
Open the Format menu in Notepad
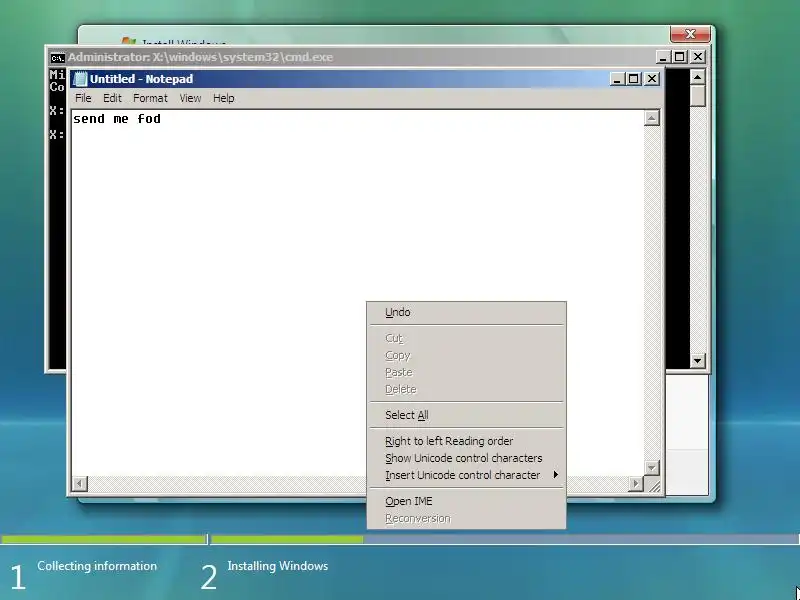click(x=150, y=98)
